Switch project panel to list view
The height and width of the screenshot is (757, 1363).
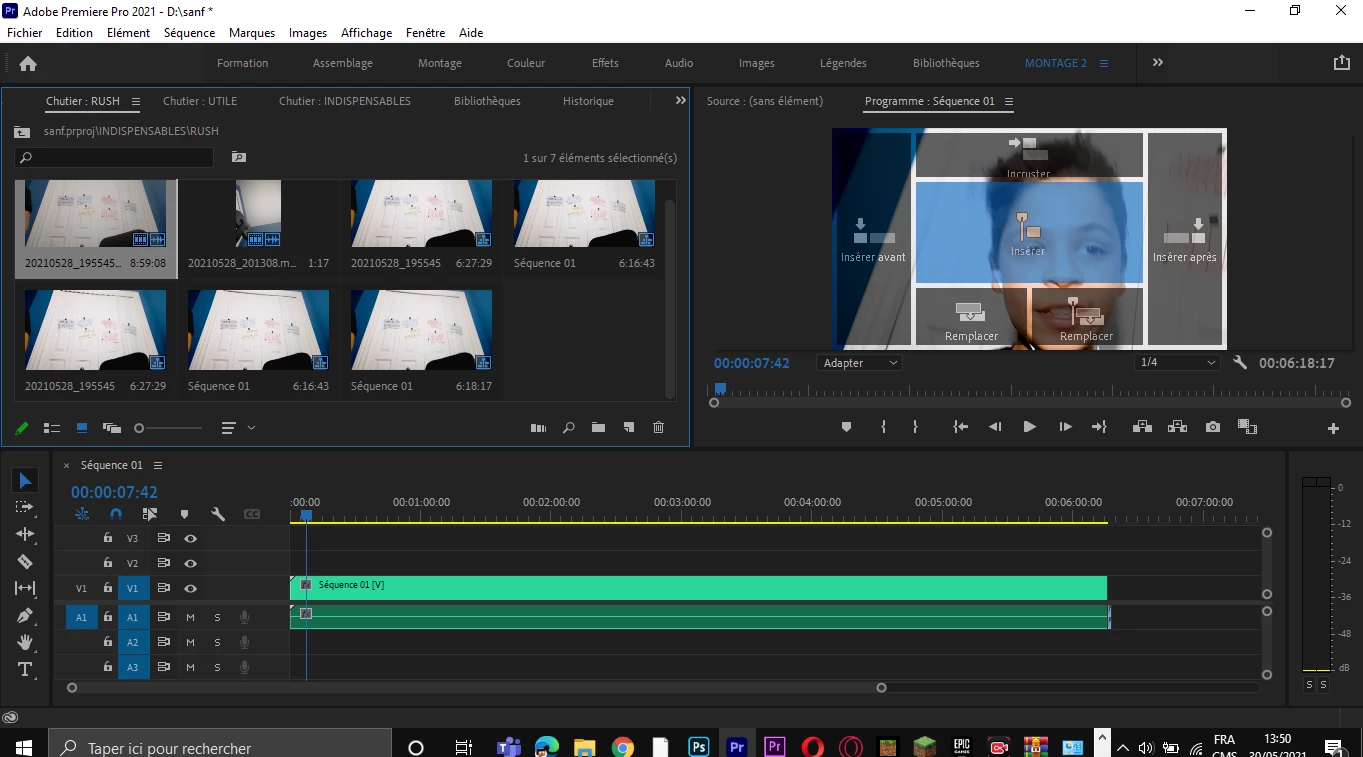52,428
